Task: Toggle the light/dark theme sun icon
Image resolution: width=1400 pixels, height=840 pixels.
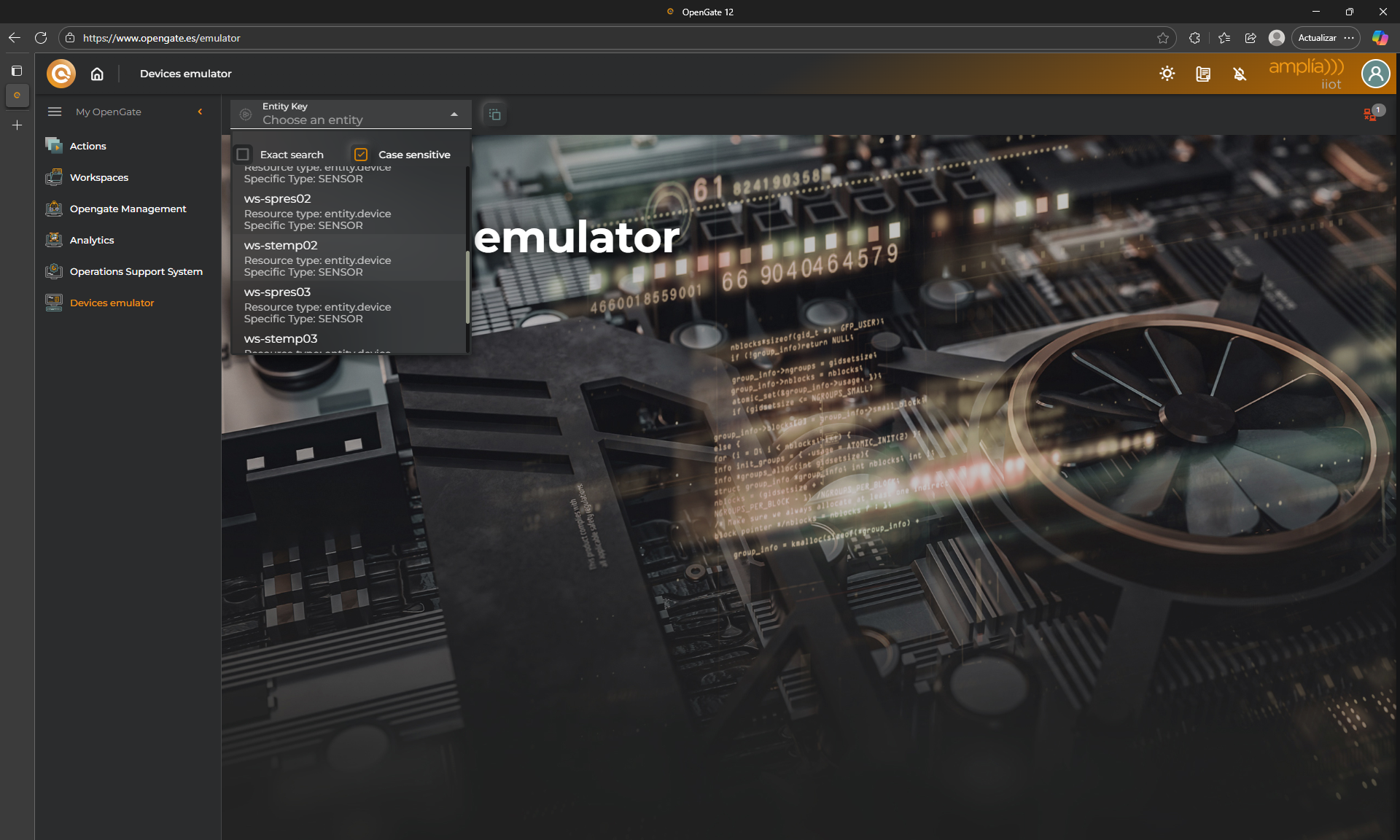Action: pos(1167,74)
